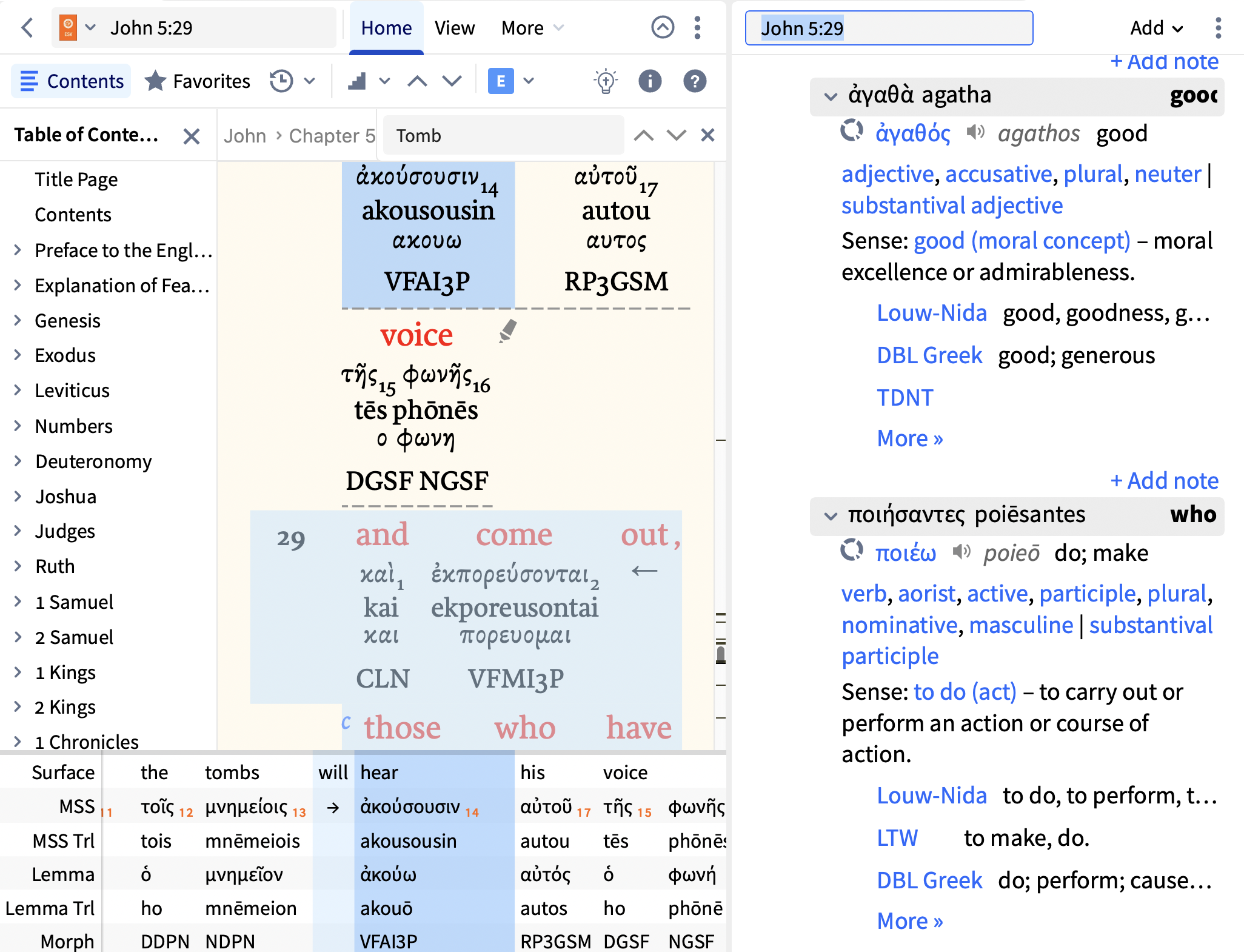Open the More menu

coord(532,28)
